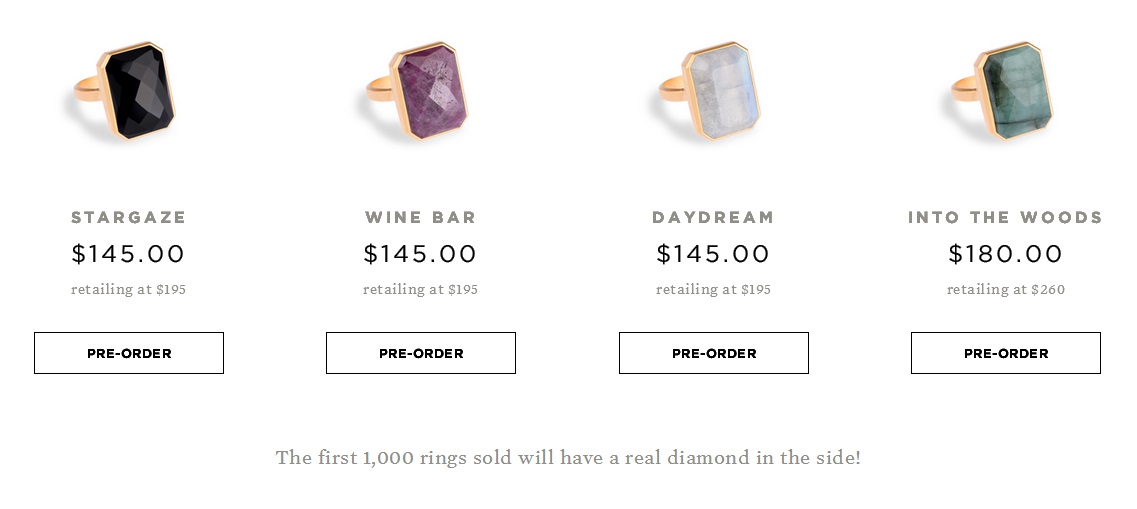This screenshot has height=509, width=1137.
Task: Click the DAYDREAM product title
Action: coord(713,217)
